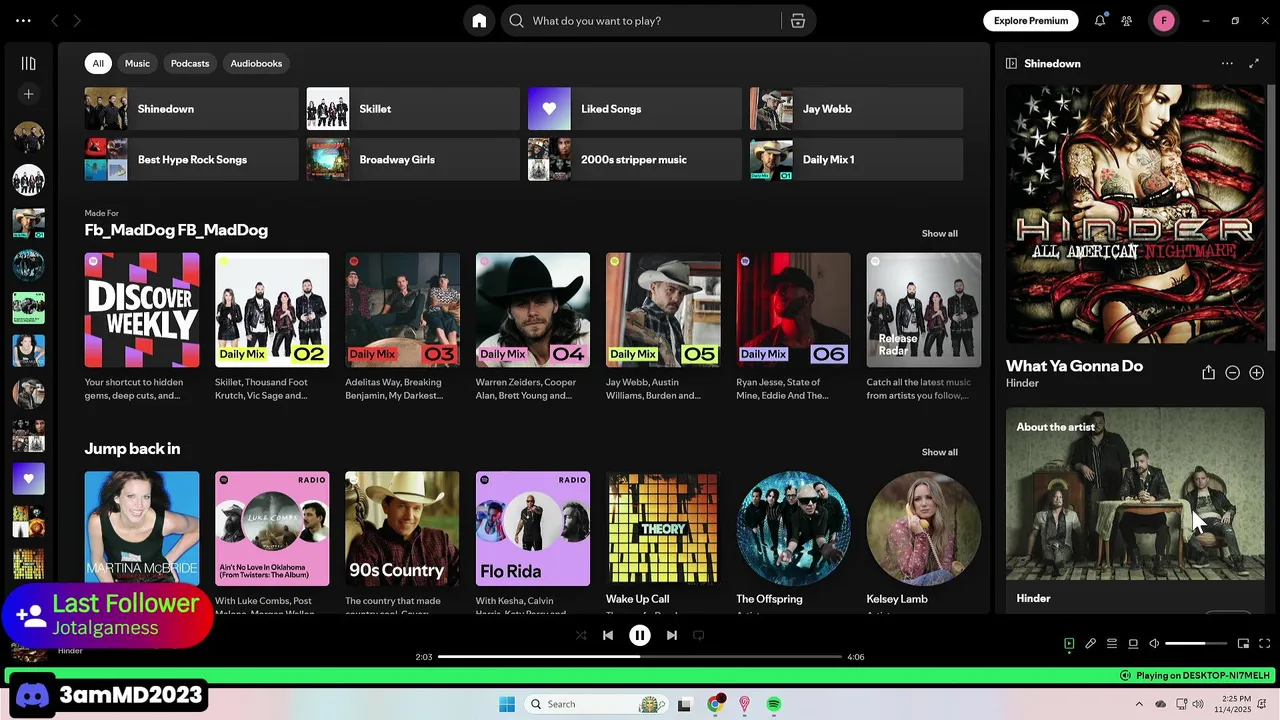This screenshot has width=1280, height=720.
Task: Open Friend Activity icon
Action: (1127, 21)
